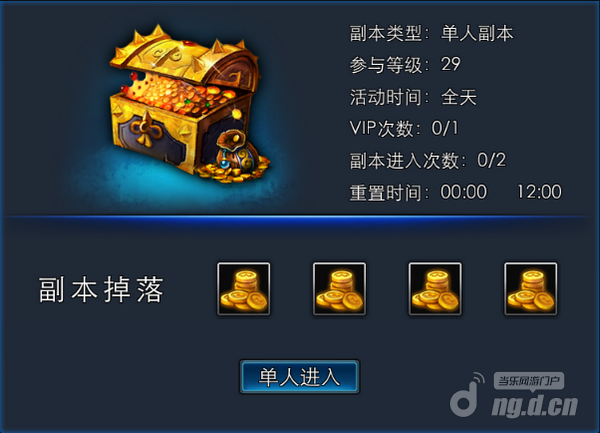600x433 pixels.
Task: Click the VIP次数 0/1 counter
Action: [x=404, y=128]
